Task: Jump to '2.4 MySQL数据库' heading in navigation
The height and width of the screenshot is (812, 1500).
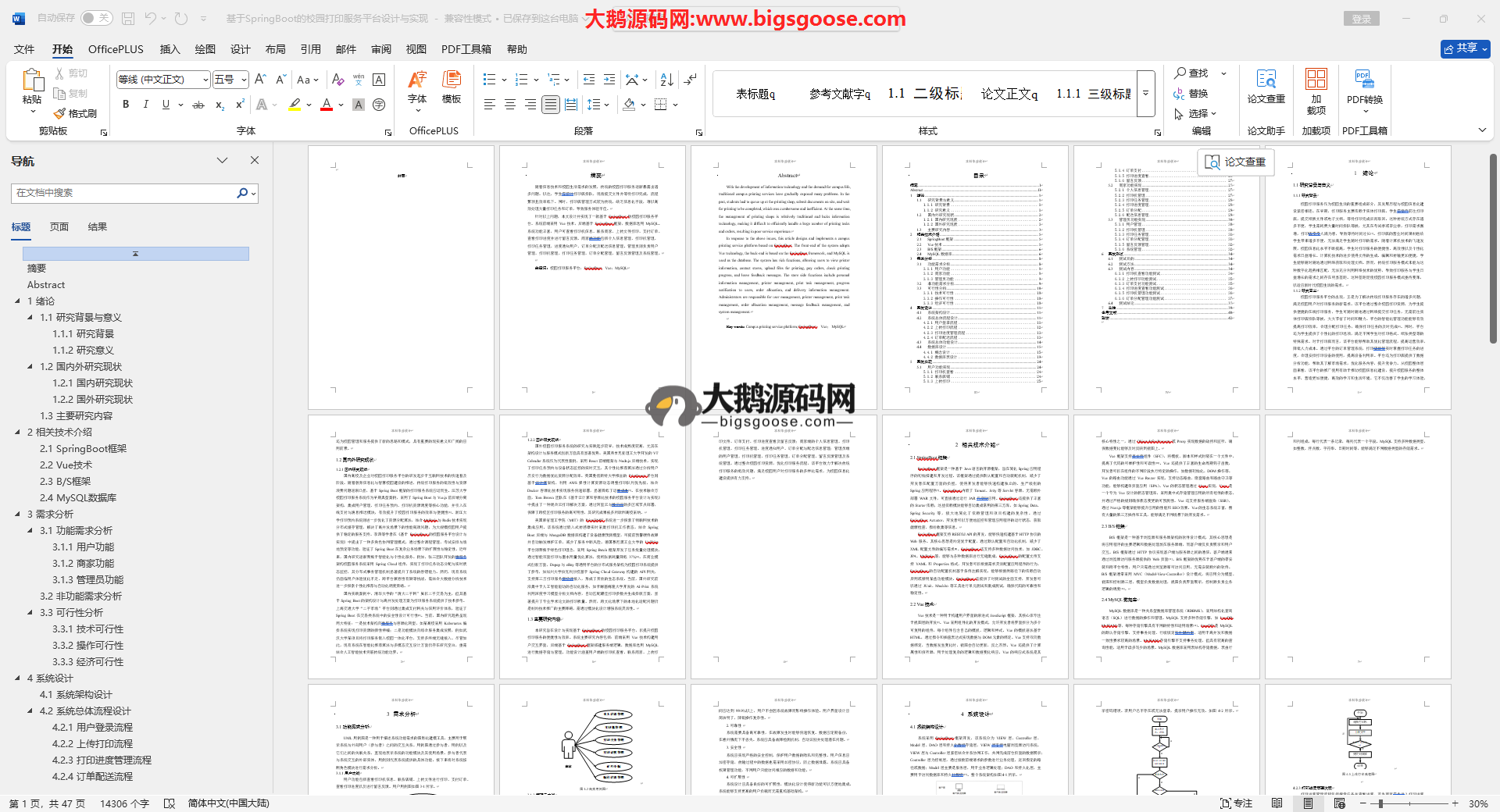Action: click(x=78, y=498)
